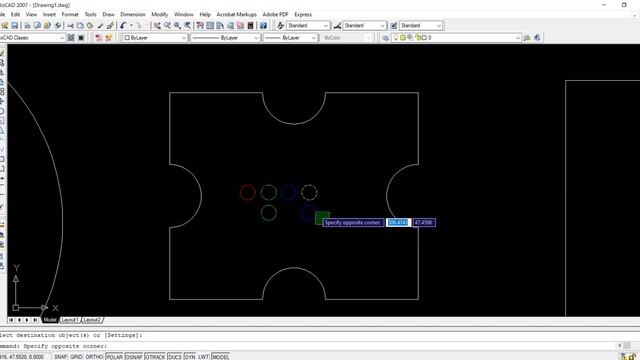Open the Draw menu
This screenshot has width=640, height=360.
[108, 14]
